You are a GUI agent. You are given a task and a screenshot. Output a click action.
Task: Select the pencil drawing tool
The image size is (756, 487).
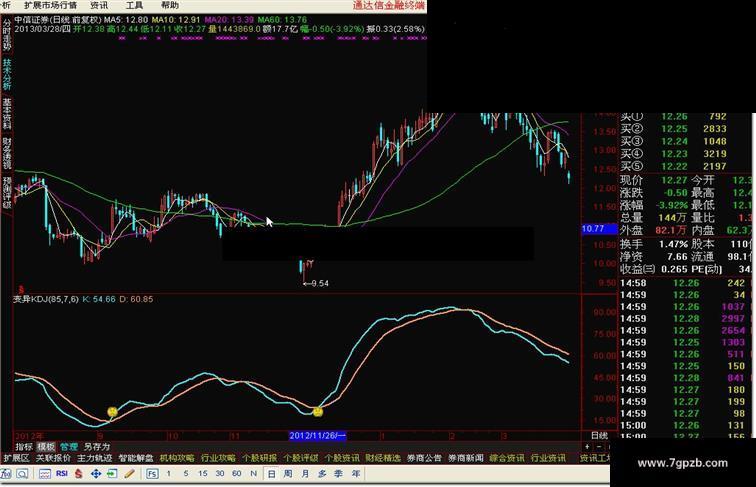click(129, 473)
